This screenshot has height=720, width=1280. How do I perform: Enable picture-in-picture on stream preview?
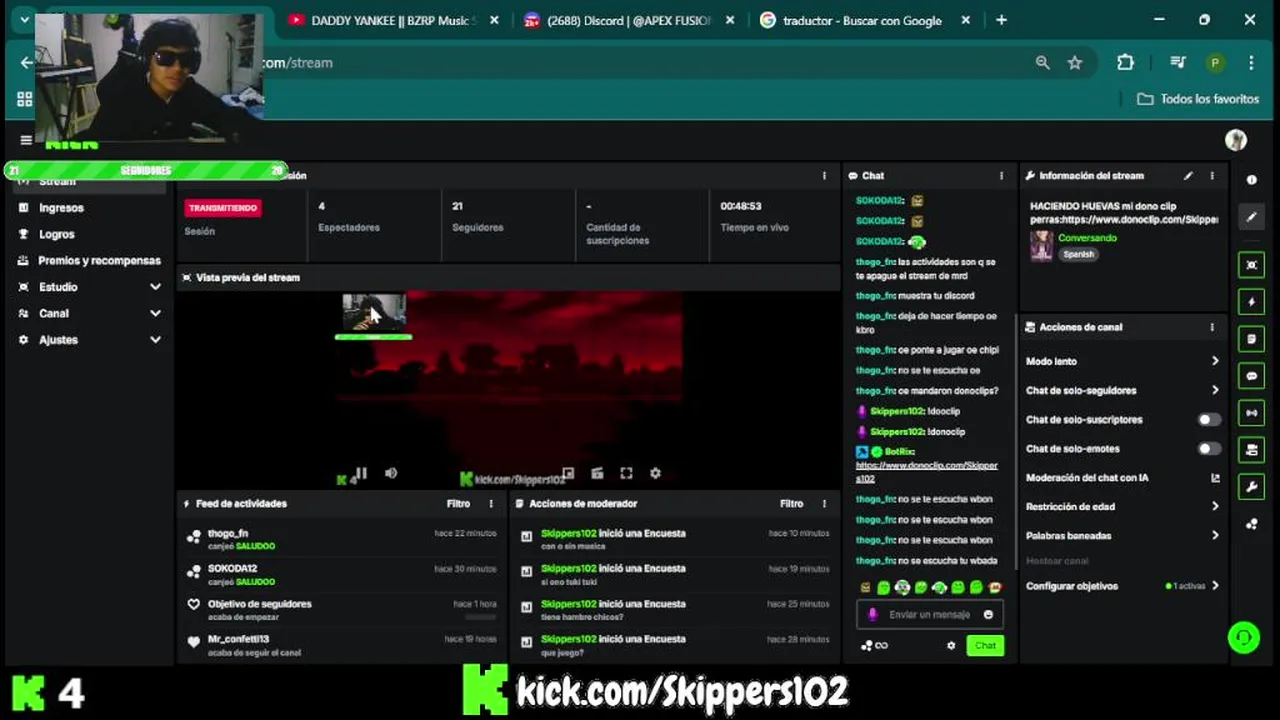click(568, 473)
